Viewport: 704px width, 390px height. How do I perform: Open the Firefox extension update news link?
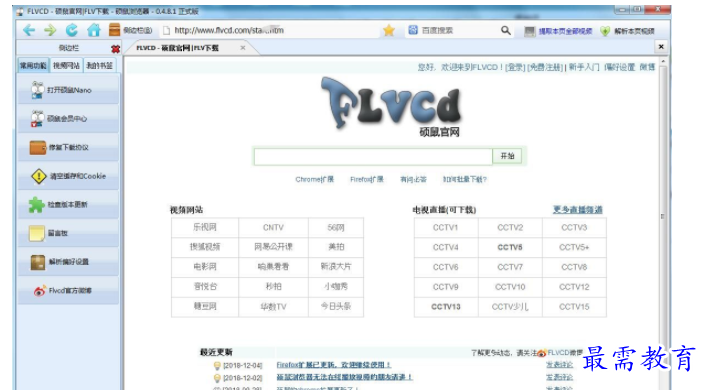(334, 365)
